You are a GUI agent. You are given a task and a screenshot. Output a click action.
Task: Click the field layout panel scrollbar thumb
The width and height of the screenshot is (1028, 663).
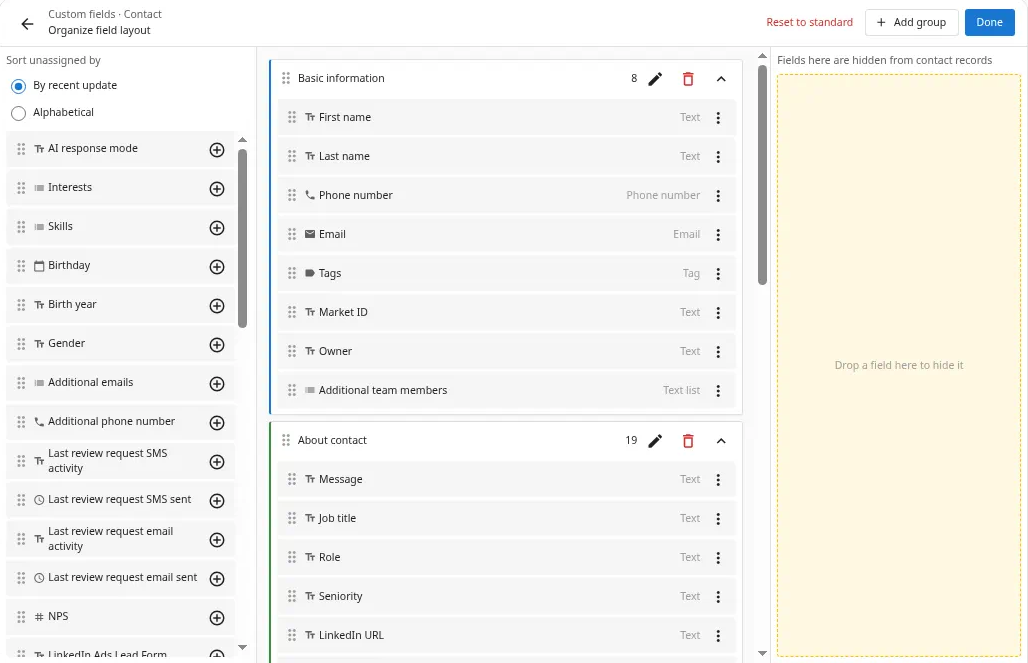pyautogui.click(x=762, y=174)
